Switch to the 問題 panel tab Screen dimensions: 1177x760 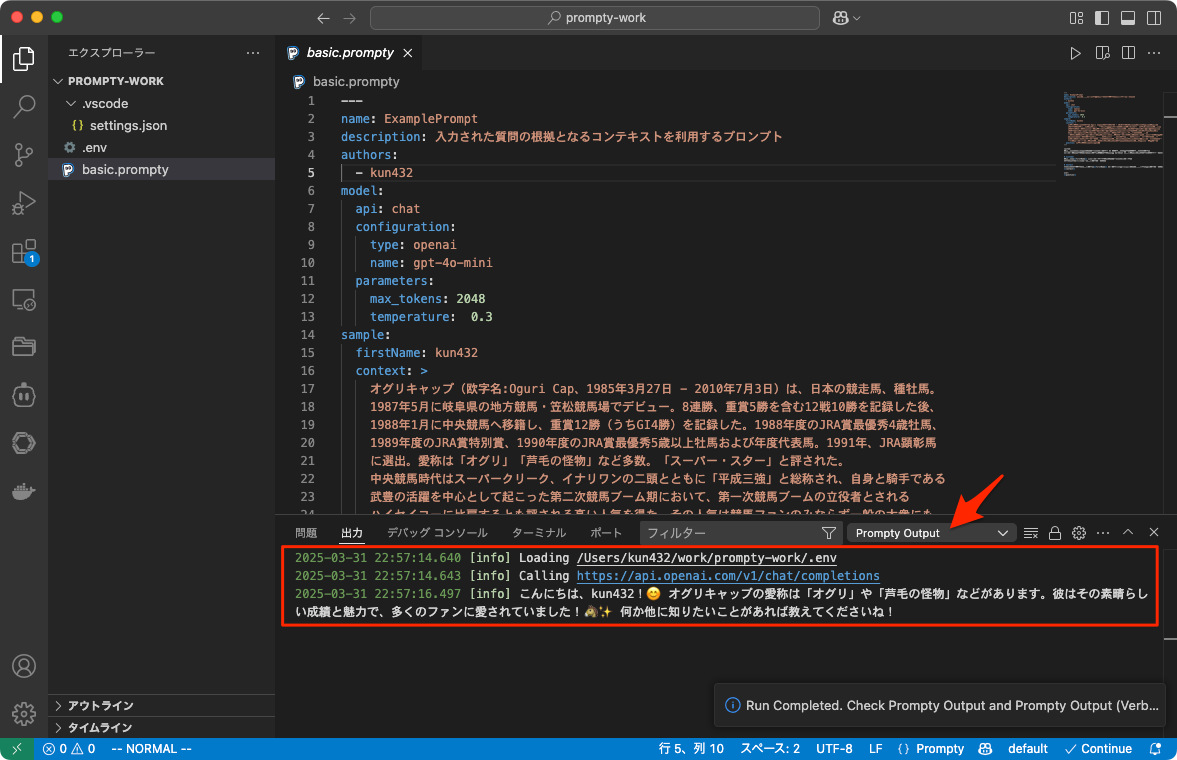[306, 533]
